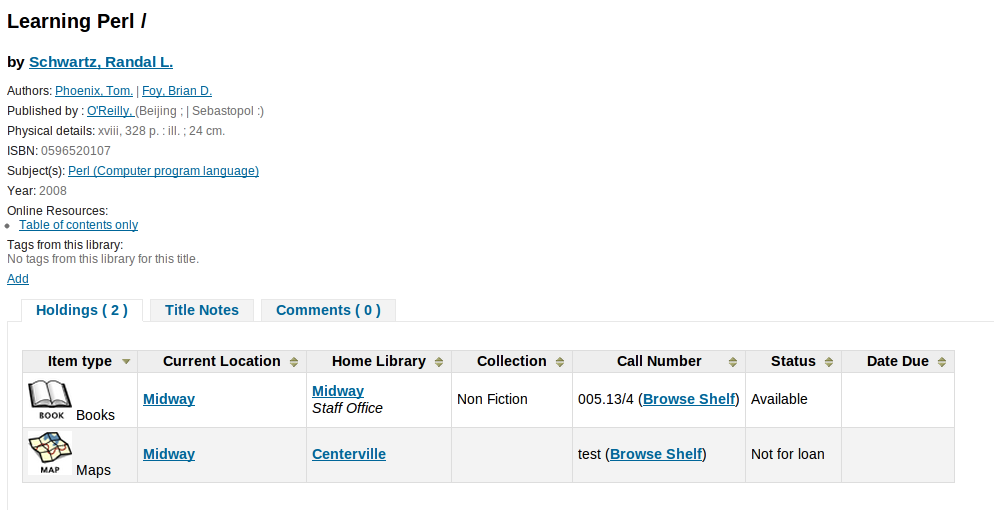Open author Schwartz, Randal L. link
The height and width of the screenshot is (510, 994).
(x=101, y=62)
